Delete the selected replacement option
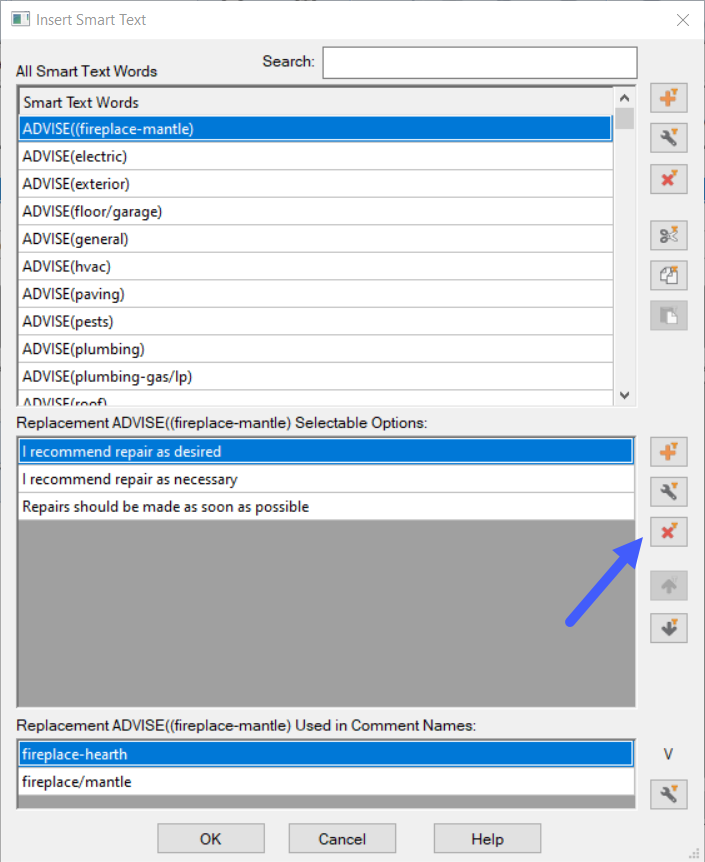This screenshot has width=705, height=862. (668, 532)
